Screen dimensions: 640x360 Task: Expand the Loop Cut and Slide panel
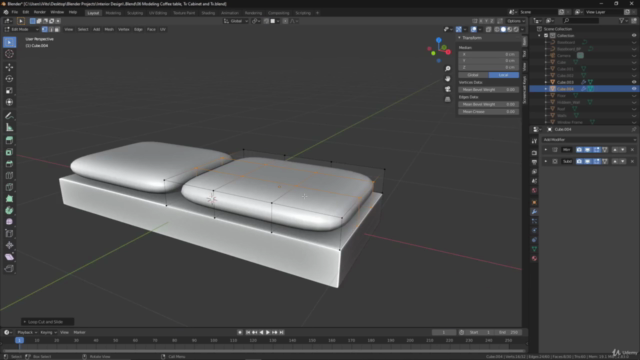tap(48, 322)
